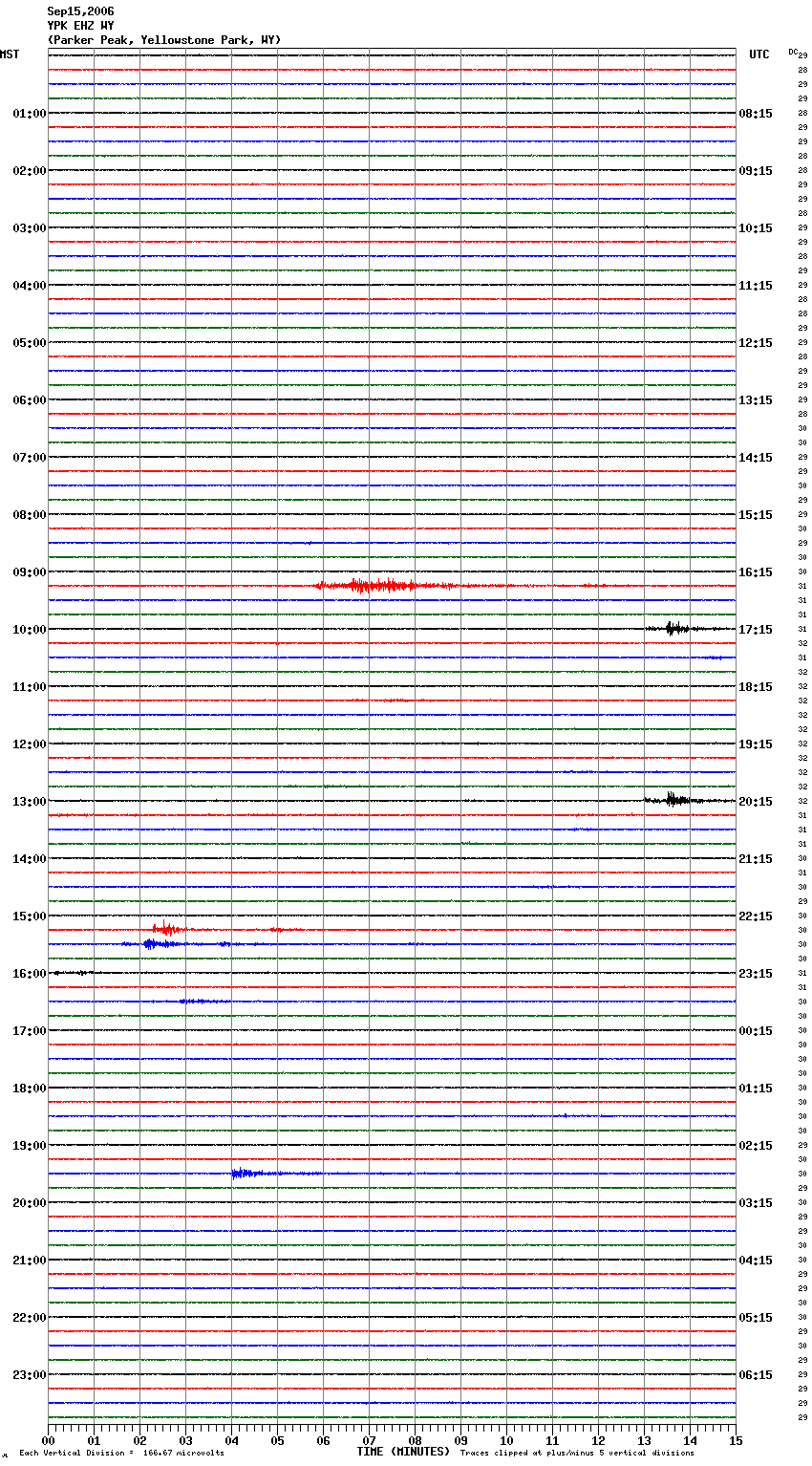Click the 17:15 UTC time label
The width and height of the screenshot is (812, 1466).
pyautogui.click(x=756, y=630)
